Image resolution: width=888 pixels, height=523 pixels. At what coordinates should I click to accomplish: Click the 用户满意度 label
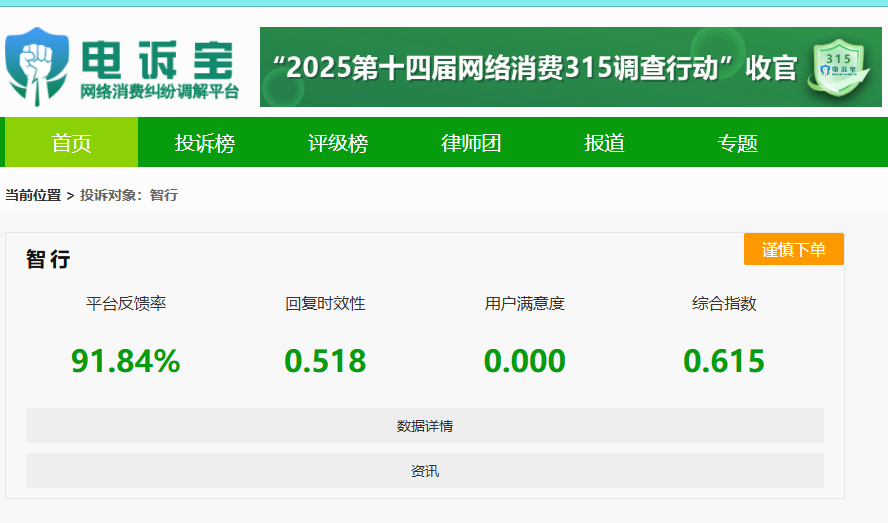pos(524,304)
